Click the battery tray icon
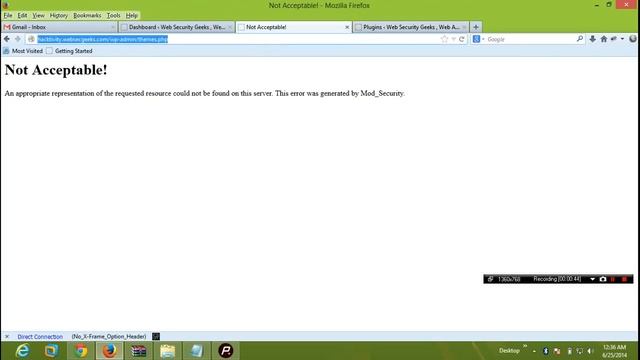Image resolution: width=640 pixels, height=360 pixels. [x=570, y=351]
